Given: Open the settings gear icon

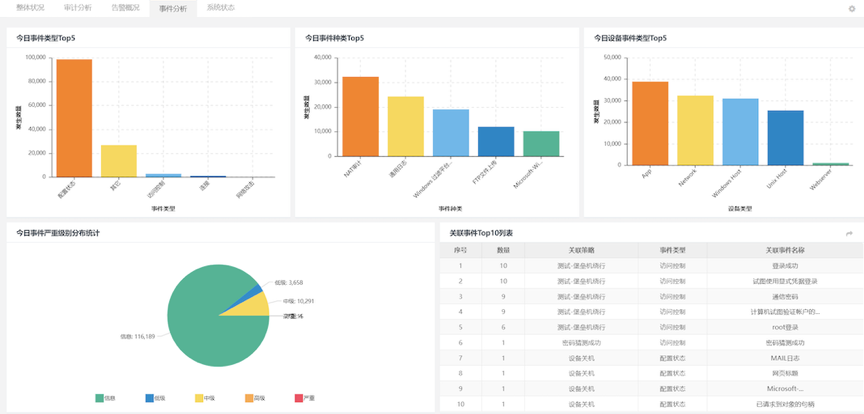Looking at the screenshot, I should 851,9.
